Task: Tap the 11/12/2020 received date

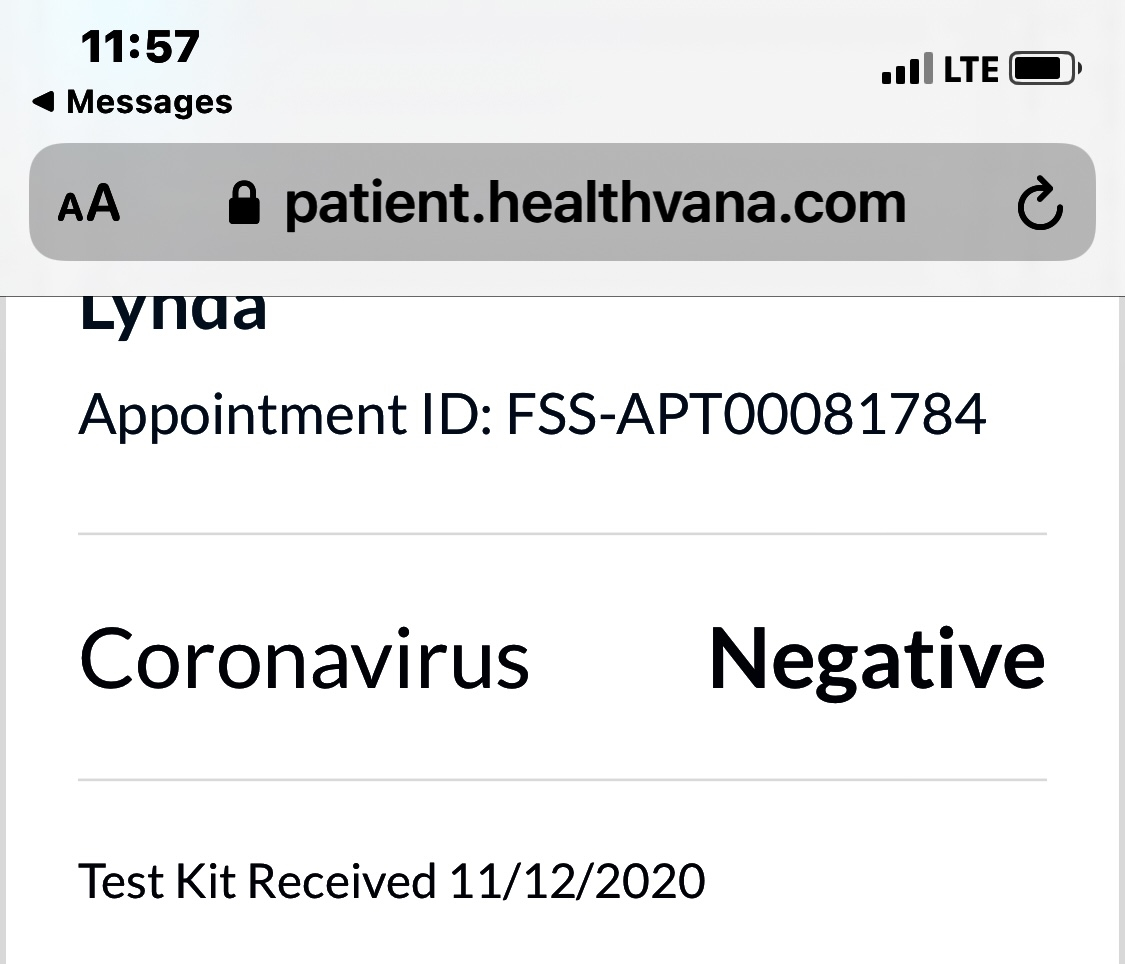Action: 578,881
